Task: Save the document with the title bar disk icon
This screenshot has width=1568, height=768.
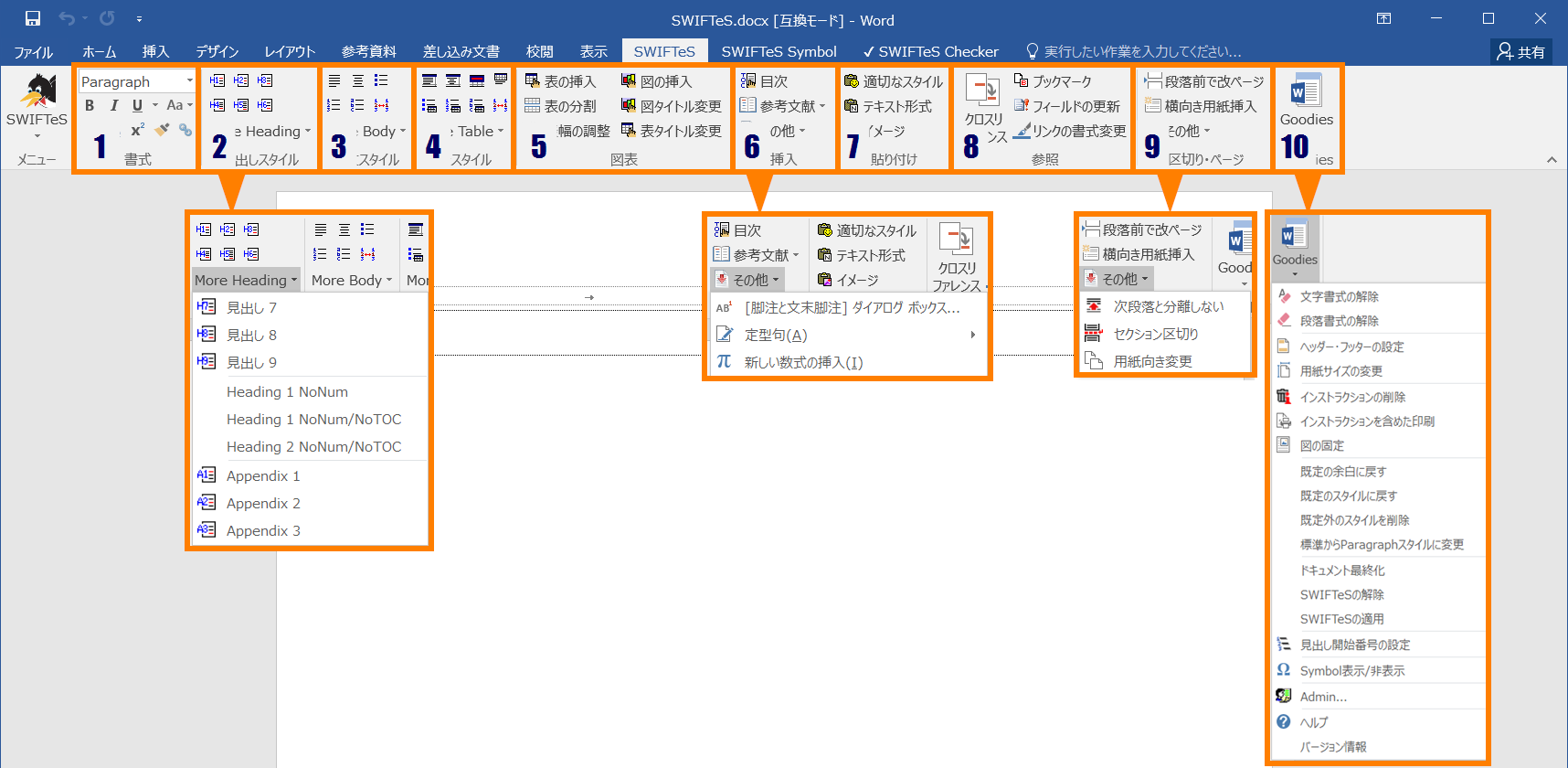Action: coord(33,18)
